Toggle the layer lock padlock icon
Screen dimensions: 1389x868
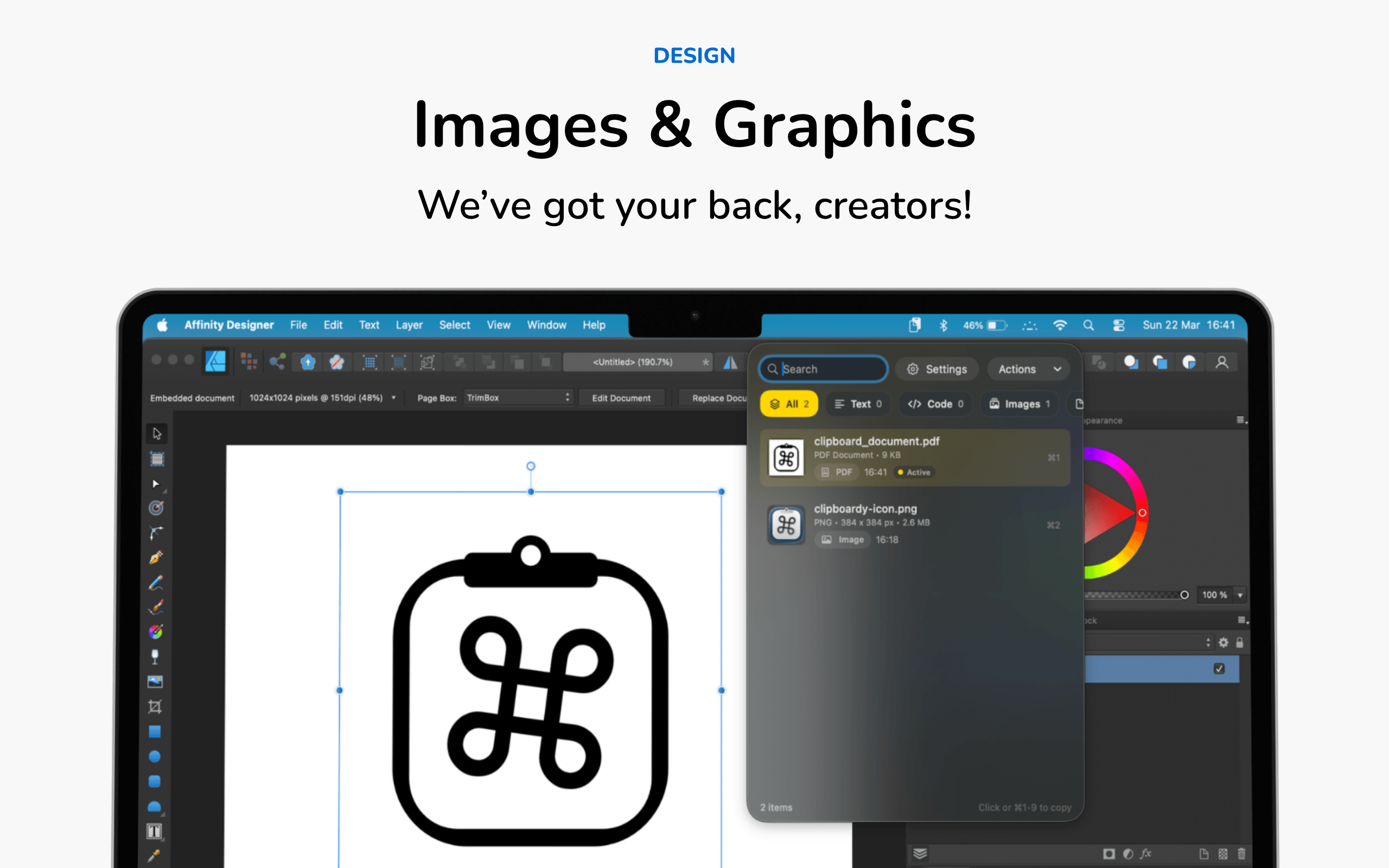click(1239, 642)
